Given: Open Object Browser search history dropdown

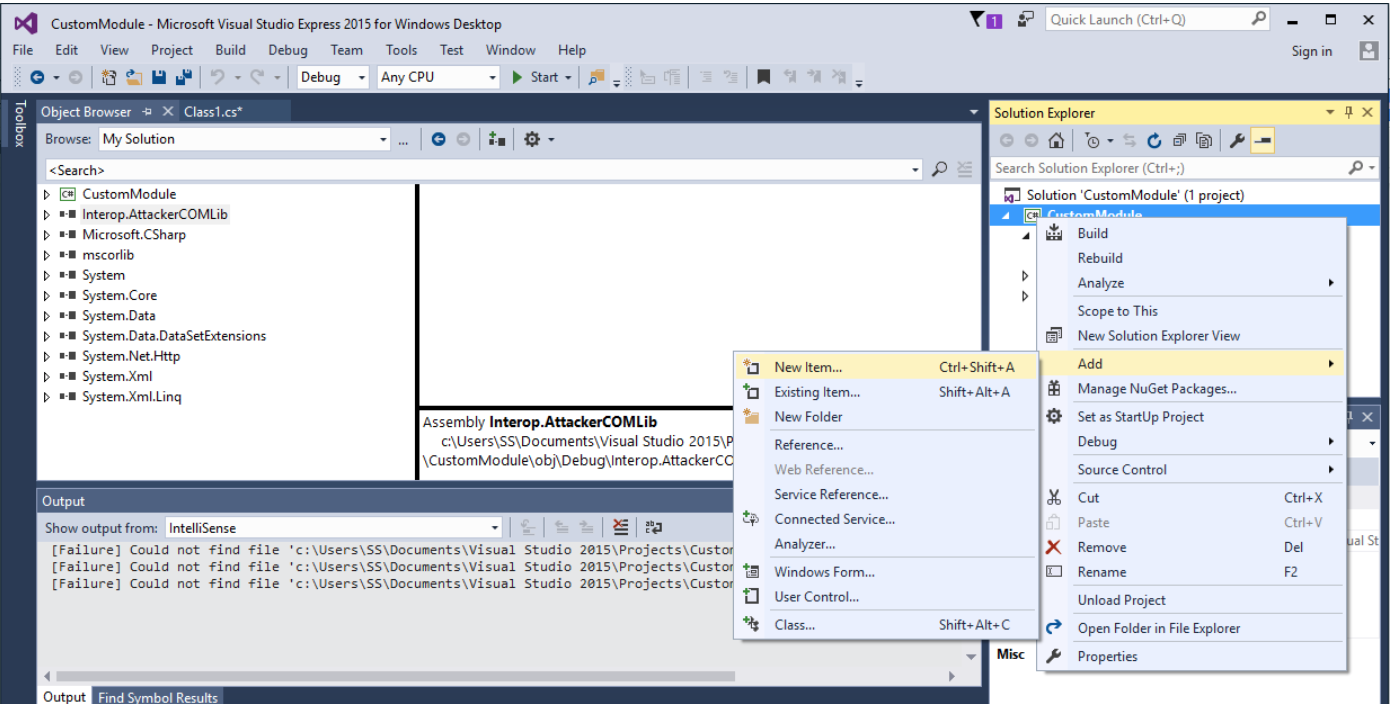Looking at the screenshot, I should (916, 170).
